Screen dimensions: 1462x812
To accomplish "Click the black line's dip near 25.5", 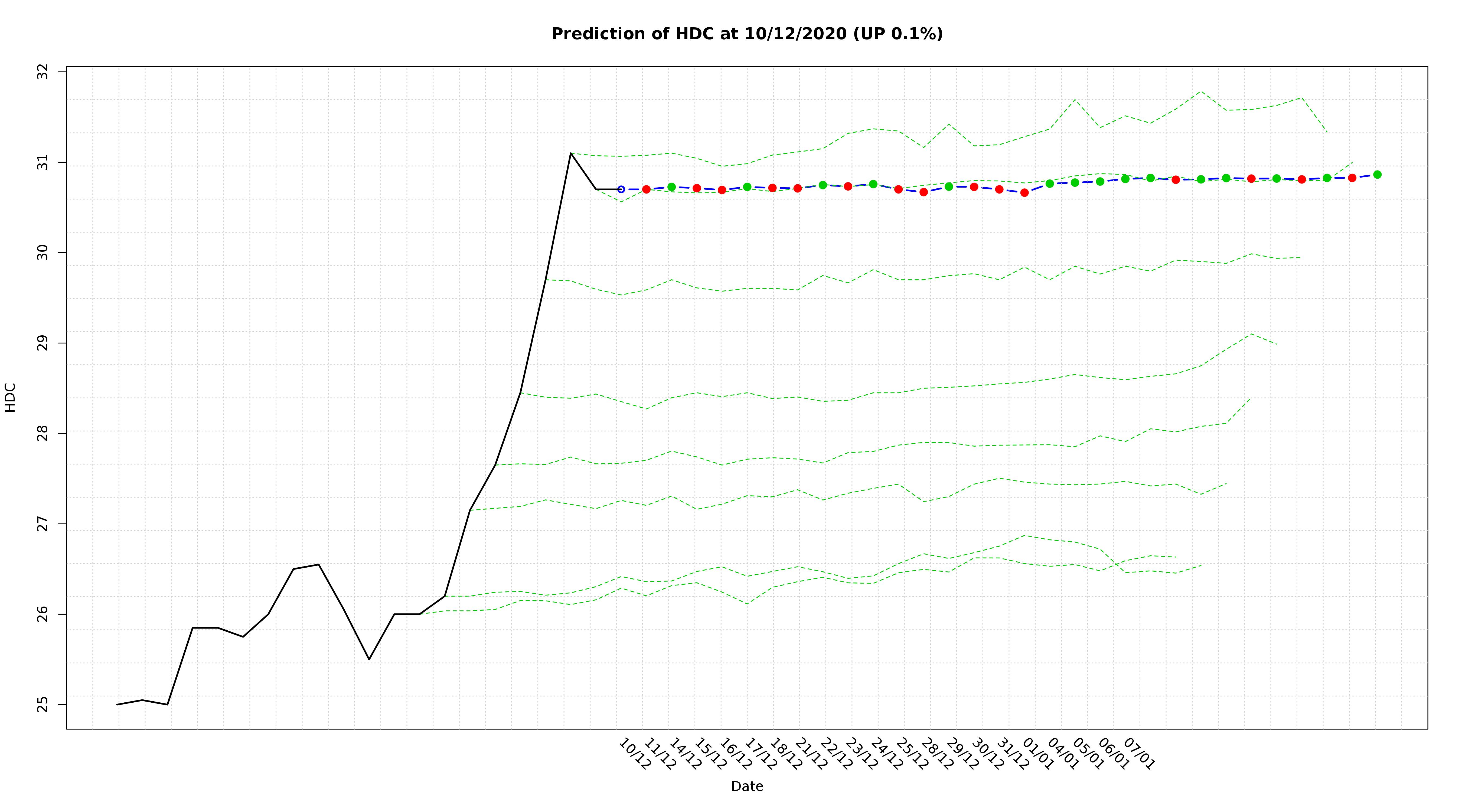I will [x=369, y=659].
